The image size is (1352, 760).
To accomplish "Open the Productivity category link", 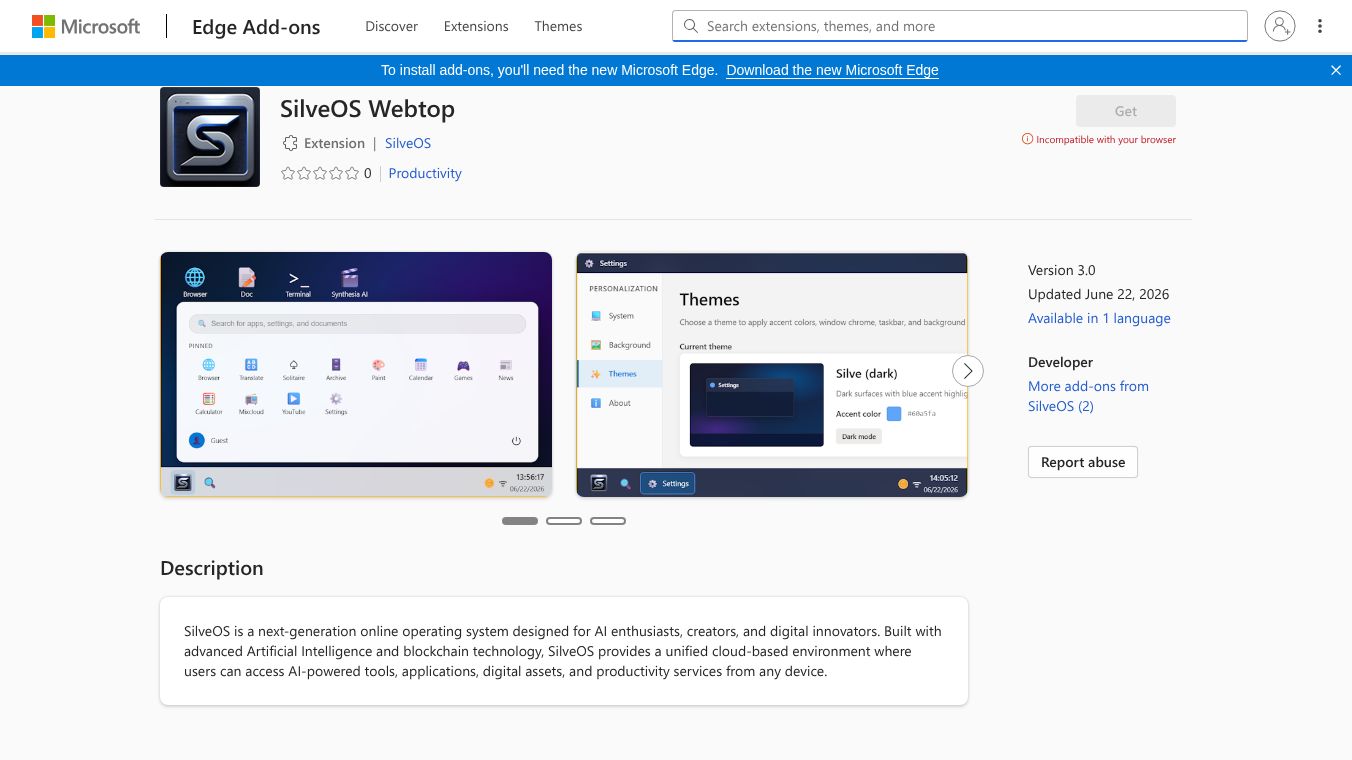I will point(425,173).
